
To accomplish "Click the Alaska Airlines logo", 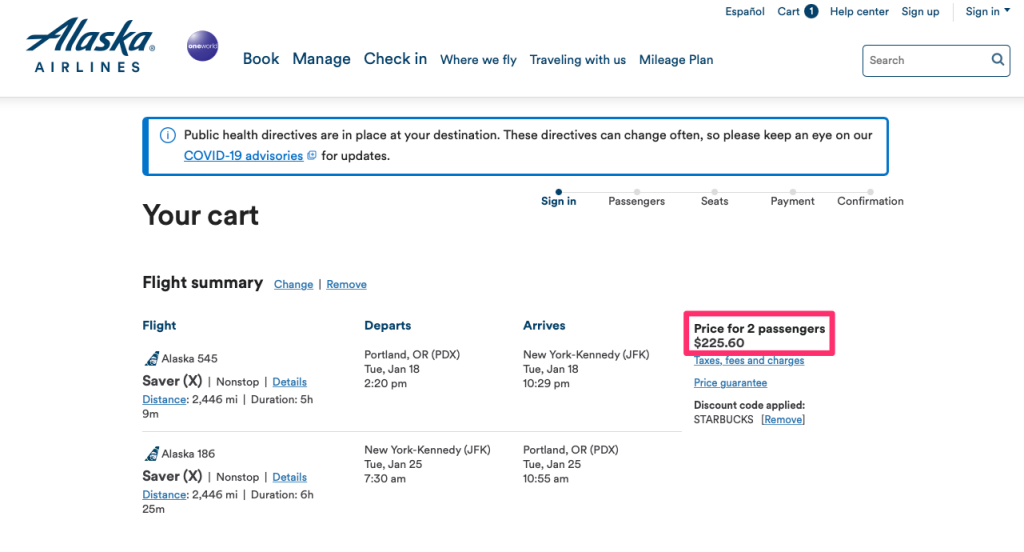I will click(x=90, y=46).
